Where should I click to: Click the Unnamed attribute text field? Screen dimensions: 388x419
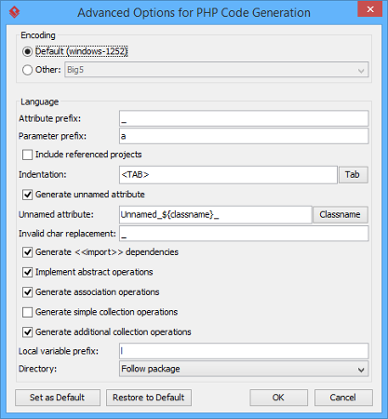[x=215, y=215]
